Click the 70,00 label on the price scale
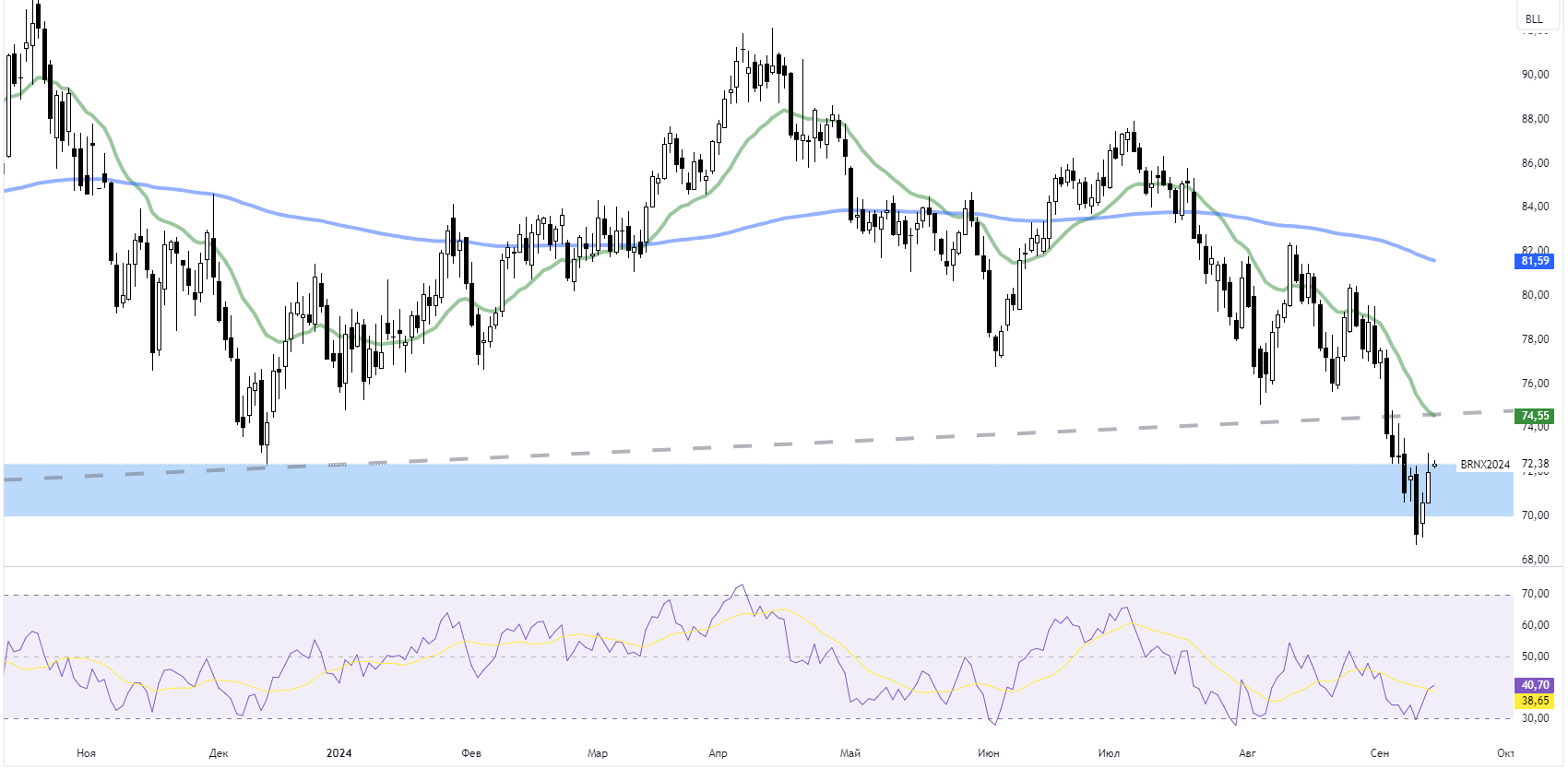Viewport: 1568px width, 769px height. pos(1535,515)
